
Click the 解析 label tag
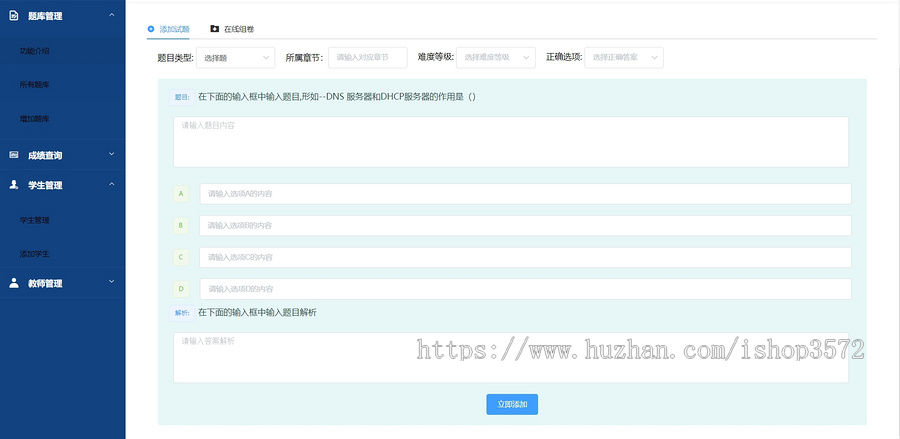pyautogui.click(x=182, y=313)
